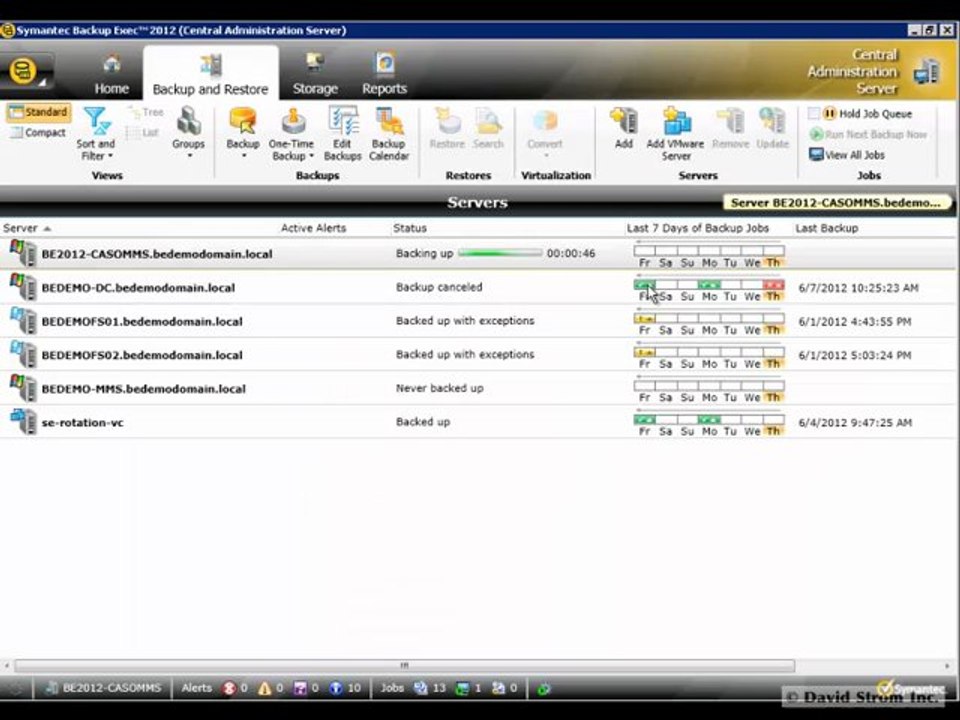Click the scheduled jobs icon showing 13
960x720 pixels.
(420, 689)
